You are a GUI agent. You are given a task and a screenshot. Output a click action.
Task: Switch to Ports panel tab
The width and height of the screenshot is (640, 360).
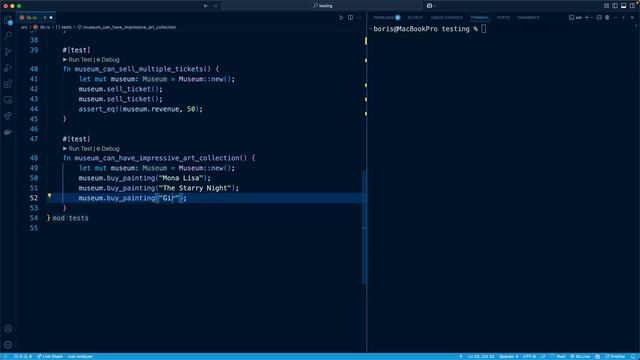[x=503, y=18]
